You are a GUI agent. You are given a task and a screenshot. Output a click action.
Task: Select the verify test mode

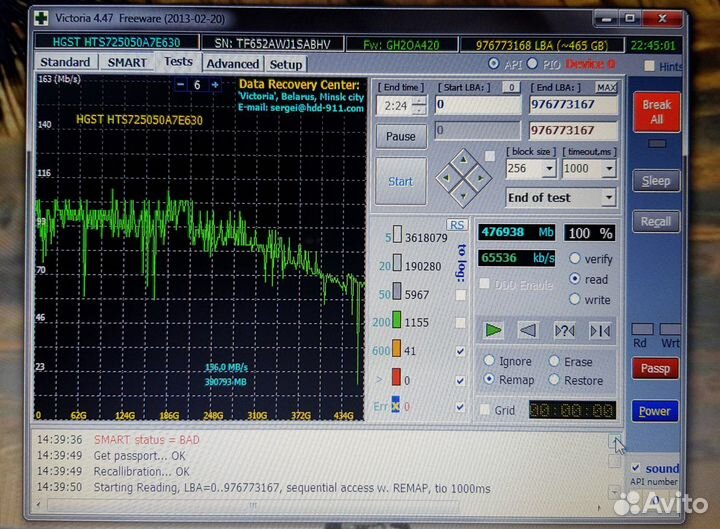pyautogui.click(x=574, y=259)
